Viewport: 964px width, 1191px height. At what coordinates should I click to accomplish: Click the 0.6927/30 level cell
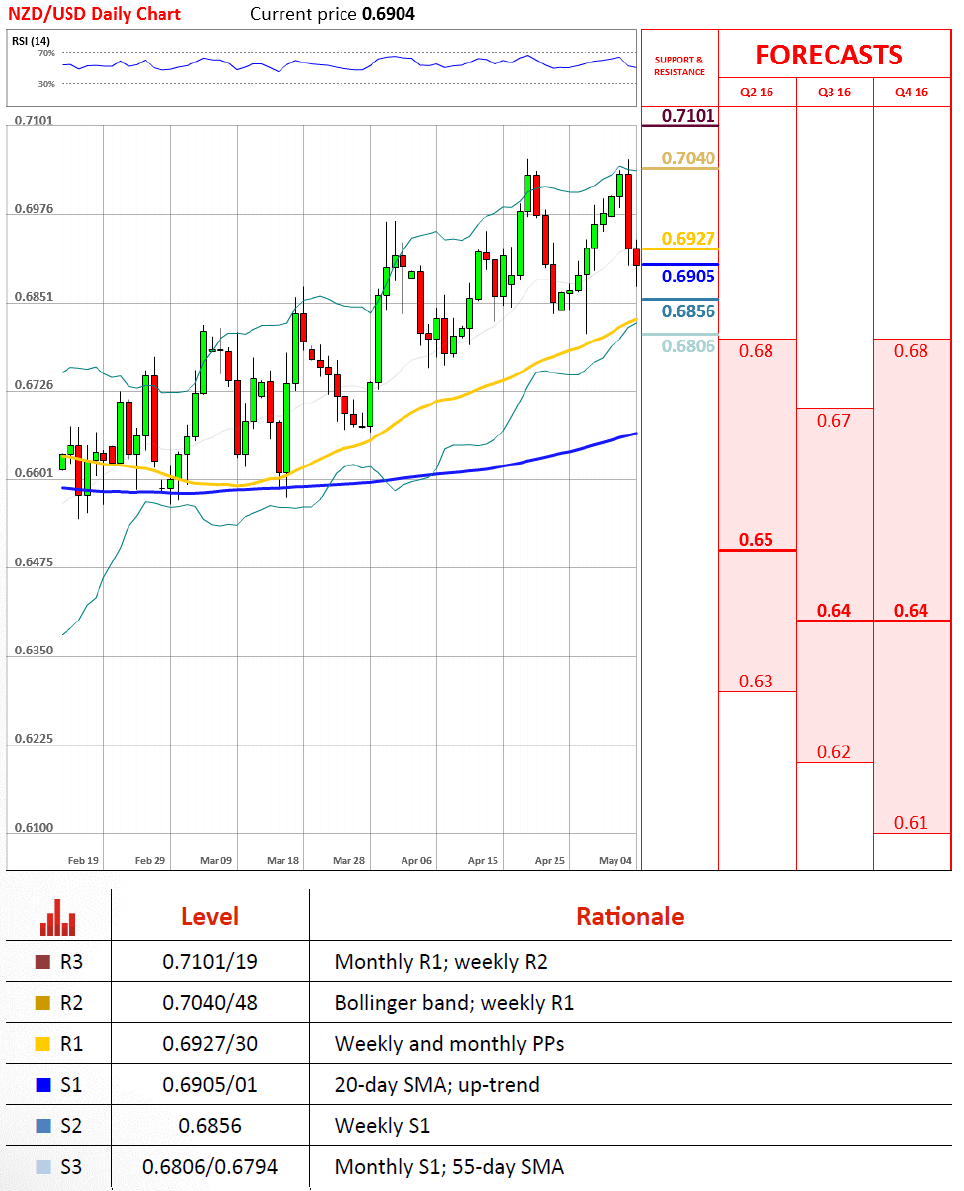[x=210, y=1044]
